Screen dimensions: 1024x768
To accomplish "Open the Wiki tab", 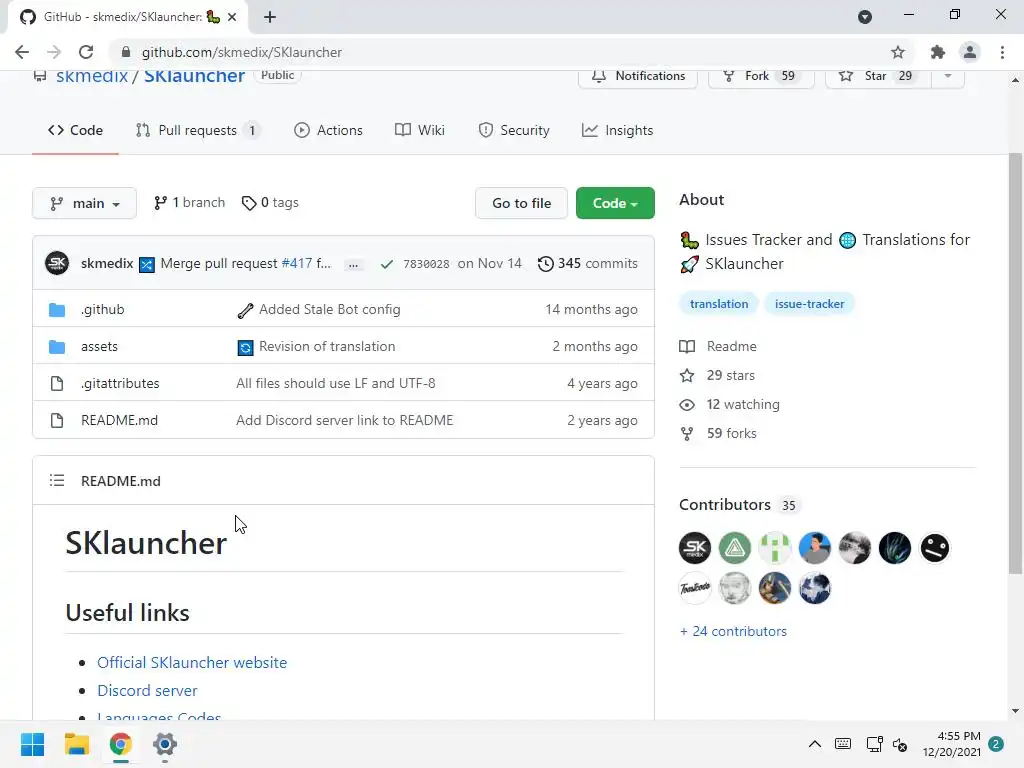I will (x=420, y=130).
